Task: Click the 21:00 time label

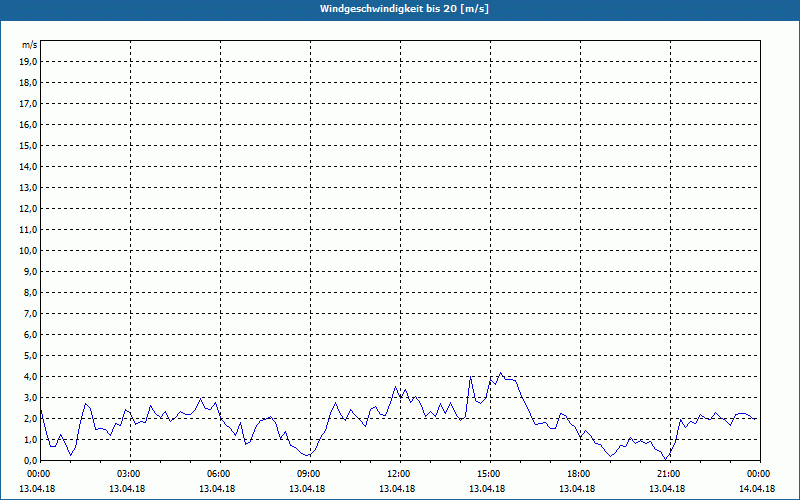Action: tap(670, 474)
